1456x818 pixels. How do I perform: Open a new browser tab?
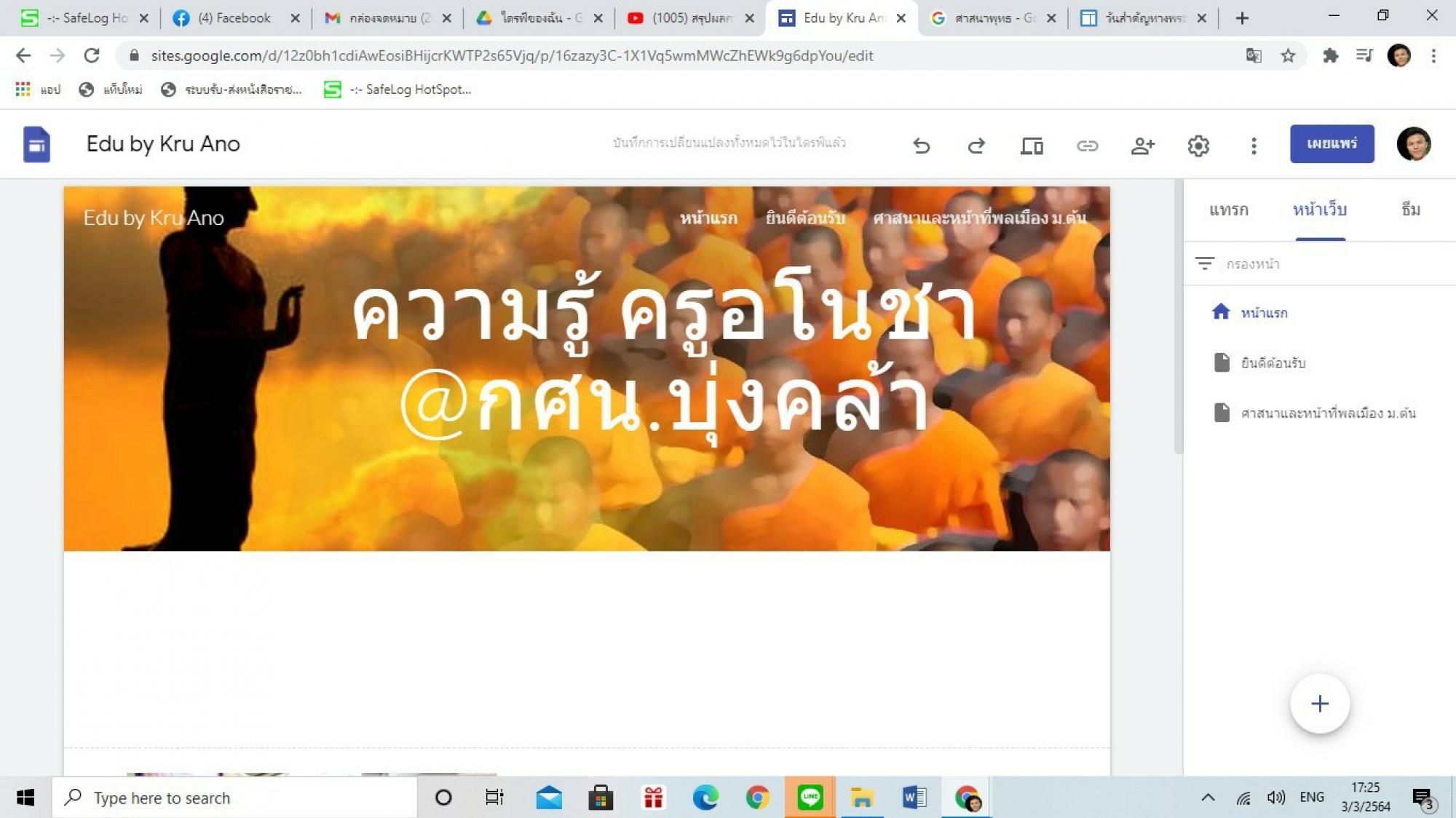pos(1242,18)
